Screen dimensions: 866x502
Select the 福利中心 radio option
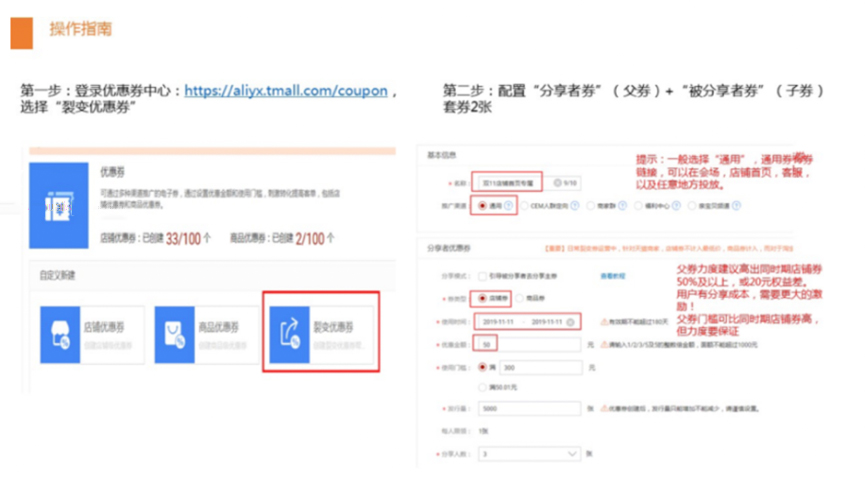pyautogui.click(x=638, y=205)
